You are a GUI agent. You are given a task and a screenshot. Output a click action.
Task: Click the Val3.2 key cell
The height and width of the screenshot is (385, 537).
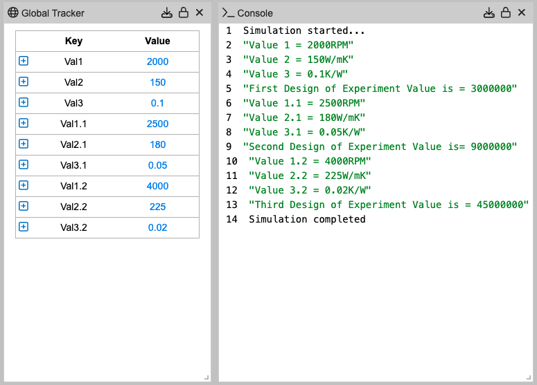(74, 227)
